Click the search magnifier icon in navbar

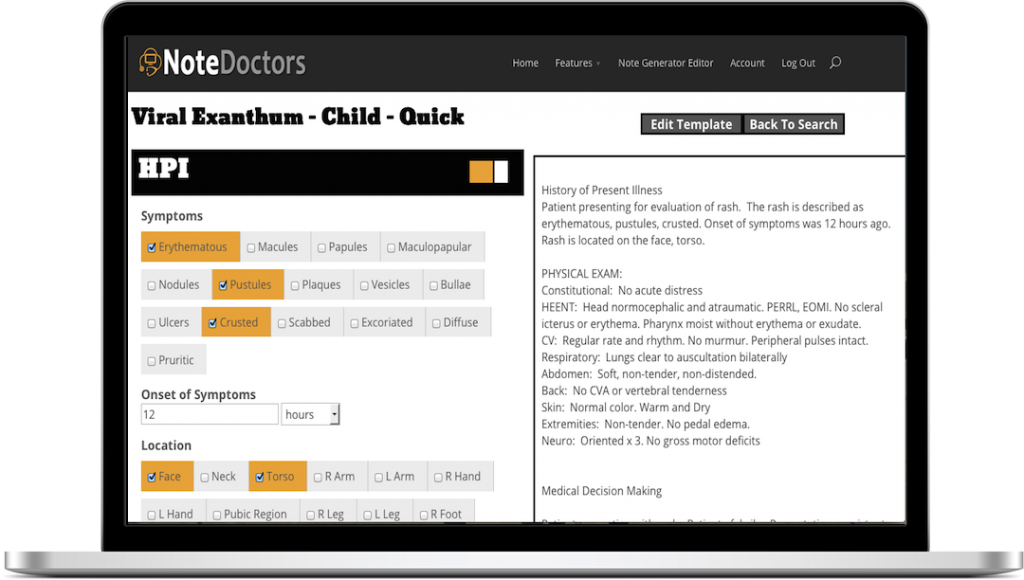coord(835,63)
